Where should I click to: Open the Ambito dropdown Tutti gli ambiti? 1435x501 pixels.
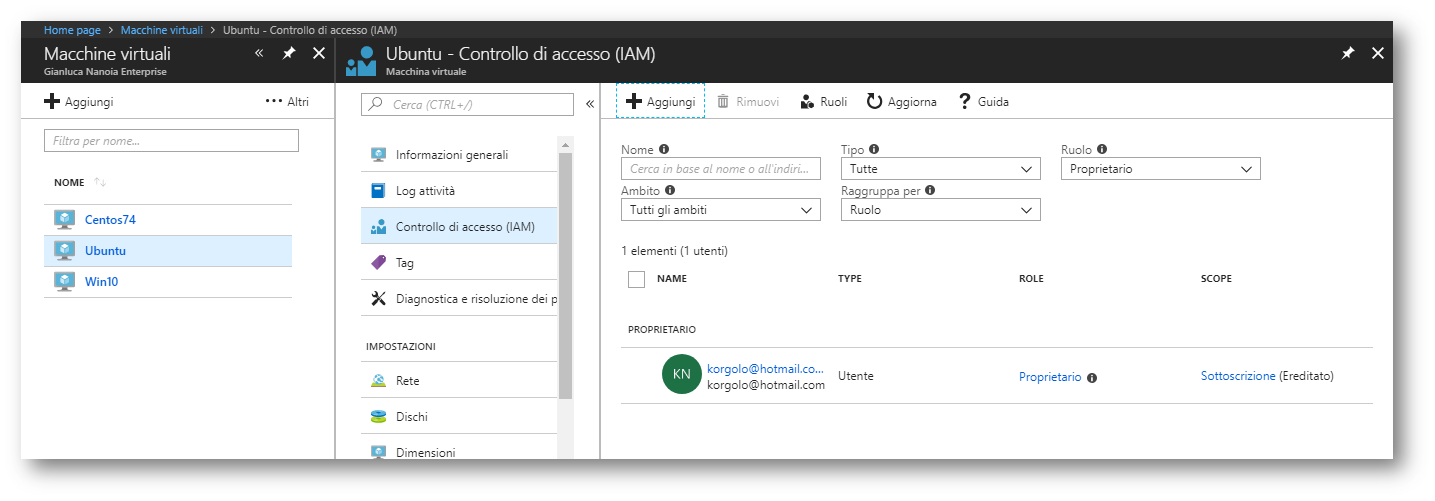[x=720, y=210]
